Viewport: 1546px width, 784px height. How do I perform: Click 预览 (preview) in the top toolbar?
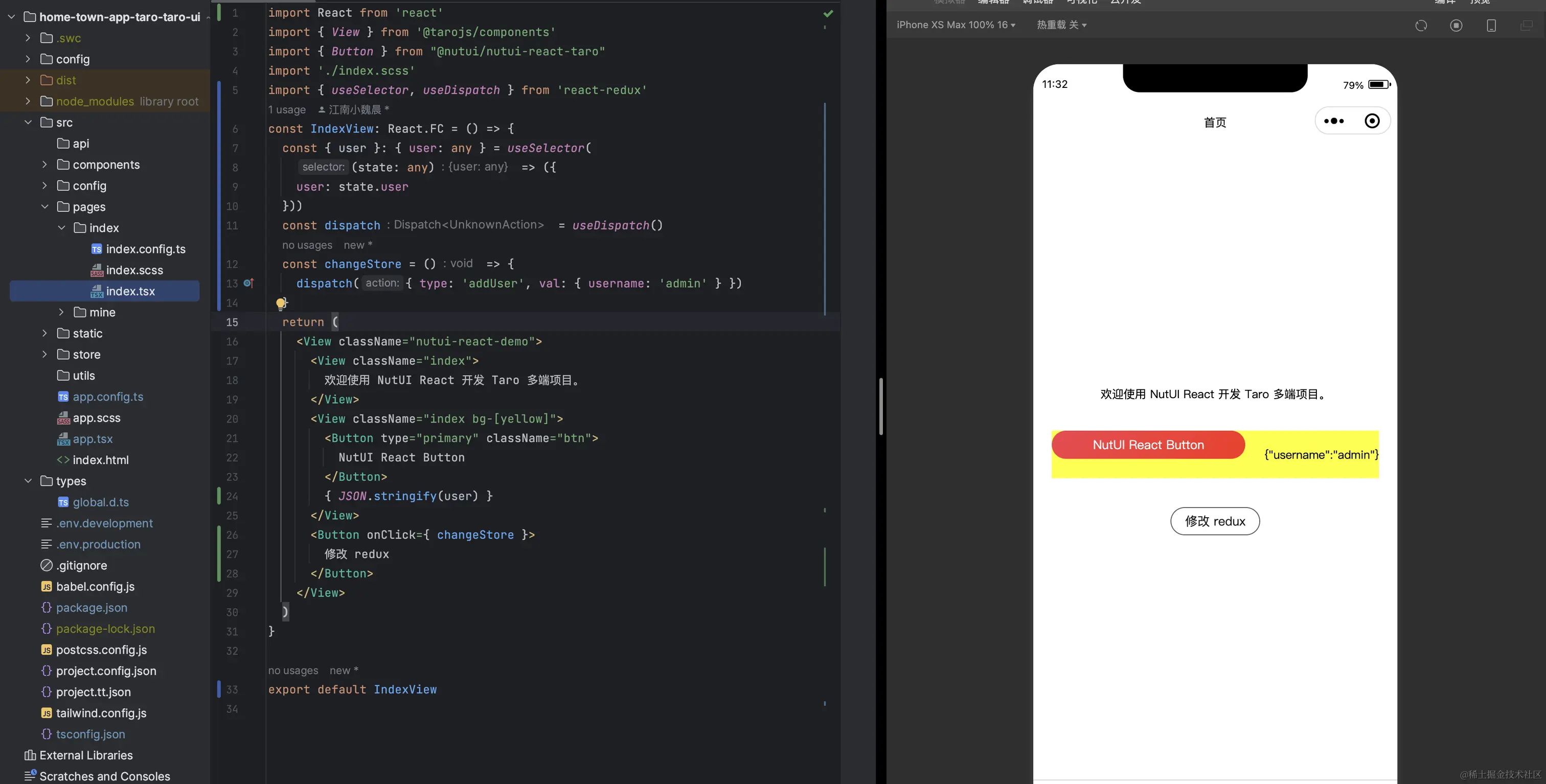point(1480,3)
